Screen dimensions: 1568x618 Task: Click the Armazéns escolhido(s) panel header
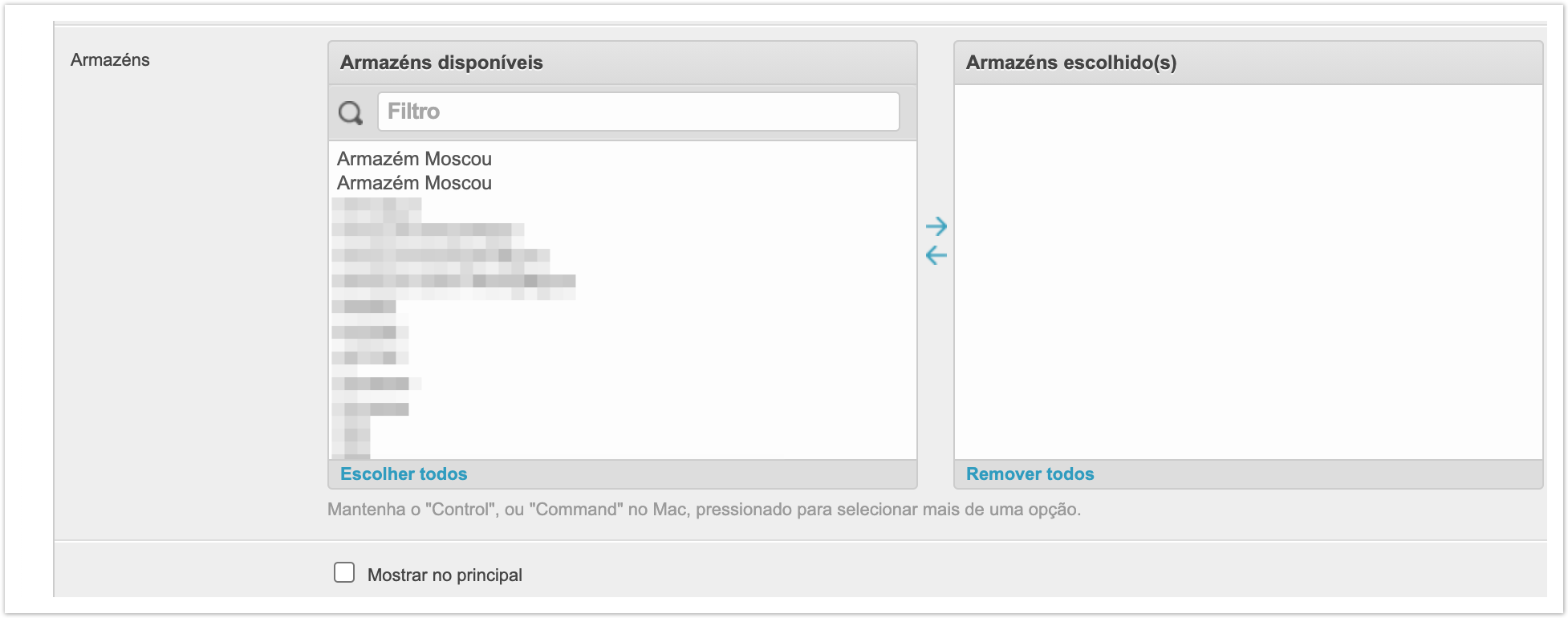click(x=1248, y=63)
